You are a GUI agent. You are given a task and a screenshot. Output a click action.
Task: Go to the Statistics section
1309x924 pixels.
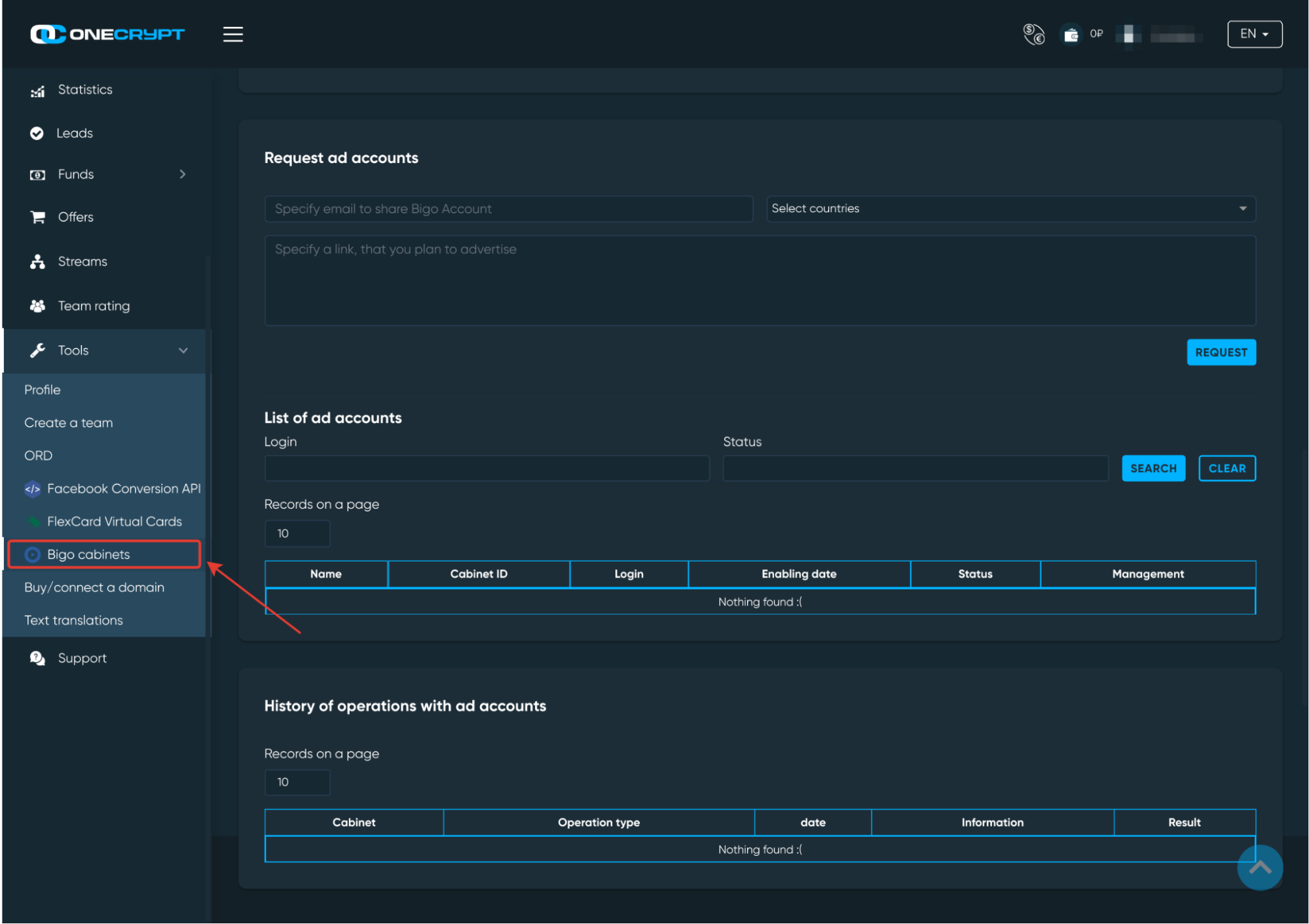coord(85,90)
